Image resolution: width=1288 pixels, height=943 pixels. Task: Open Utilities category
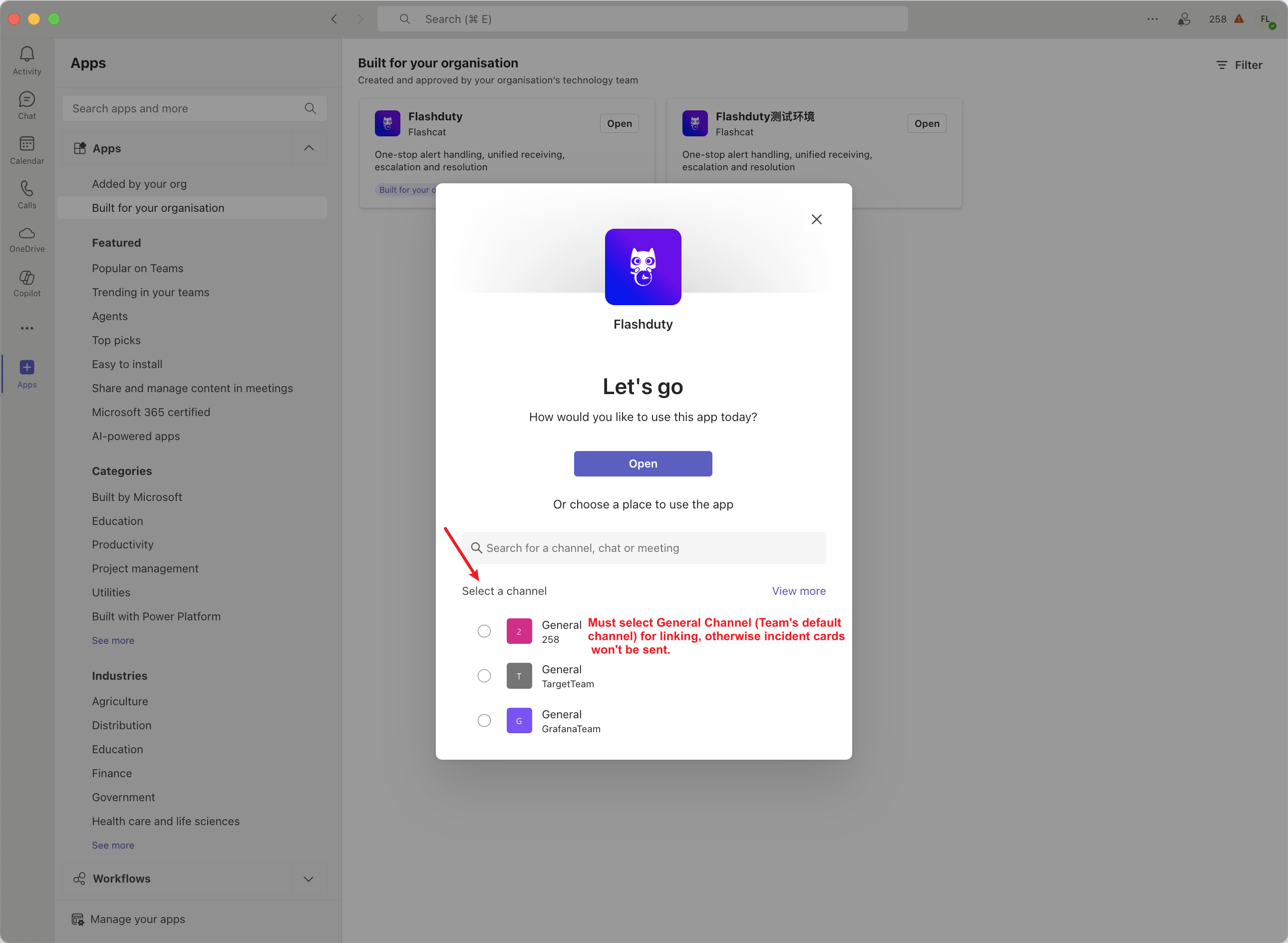111,592
